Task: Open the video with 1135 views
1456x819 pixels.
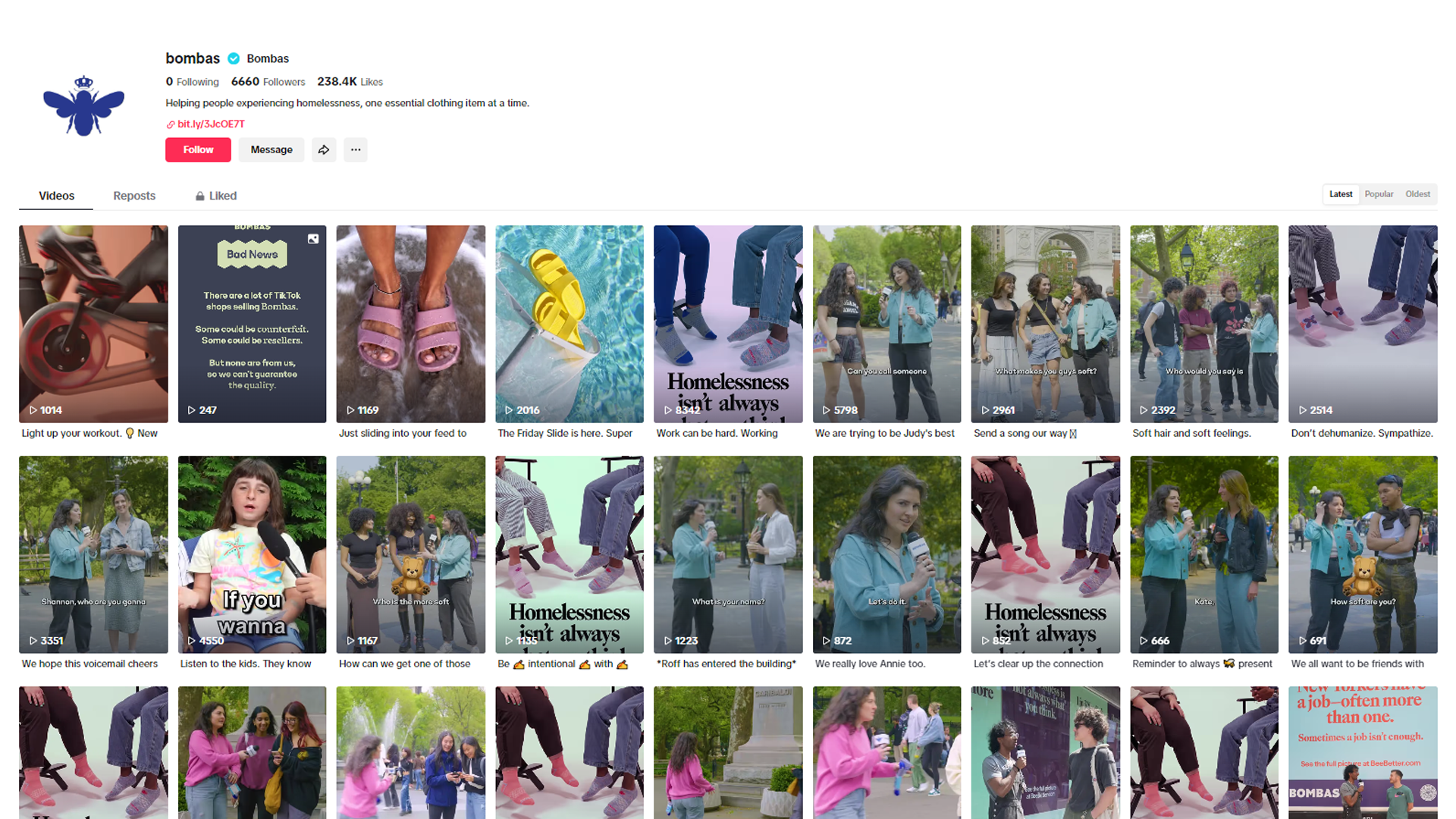Action: click(x=570, y=554)
